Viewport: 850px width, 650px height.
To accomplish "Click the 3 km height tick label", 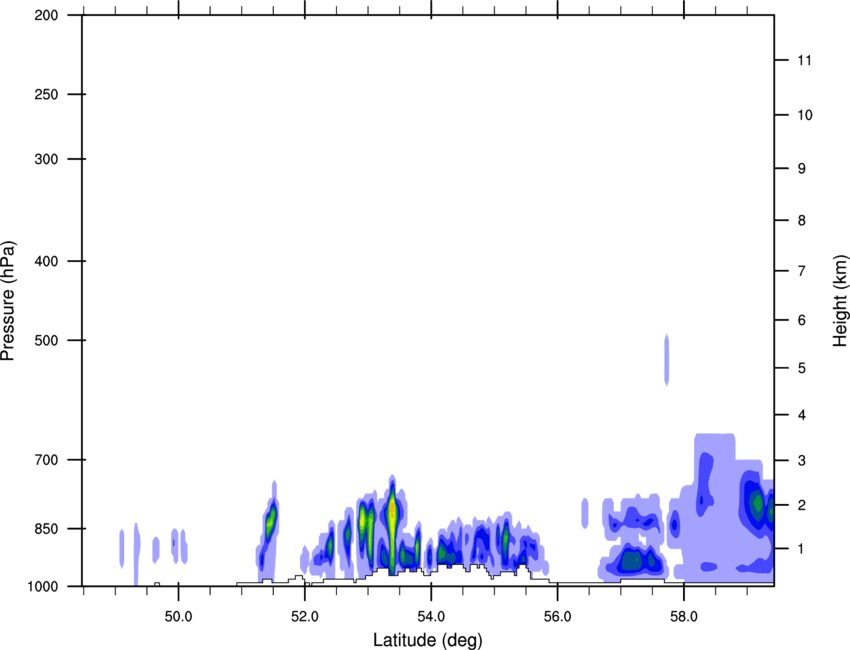I will tap(802, 461).
